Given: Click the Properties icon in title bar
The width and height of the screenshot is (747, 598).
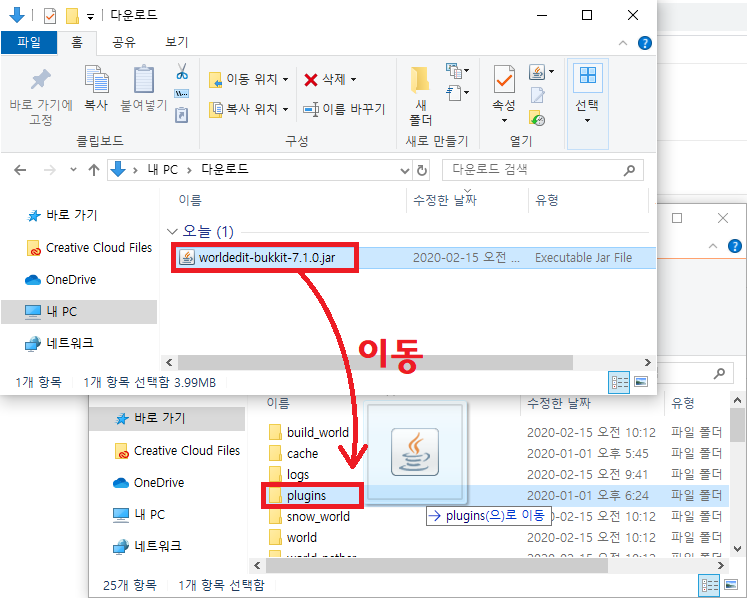Looking at the screenshot, I should (50, 16).
